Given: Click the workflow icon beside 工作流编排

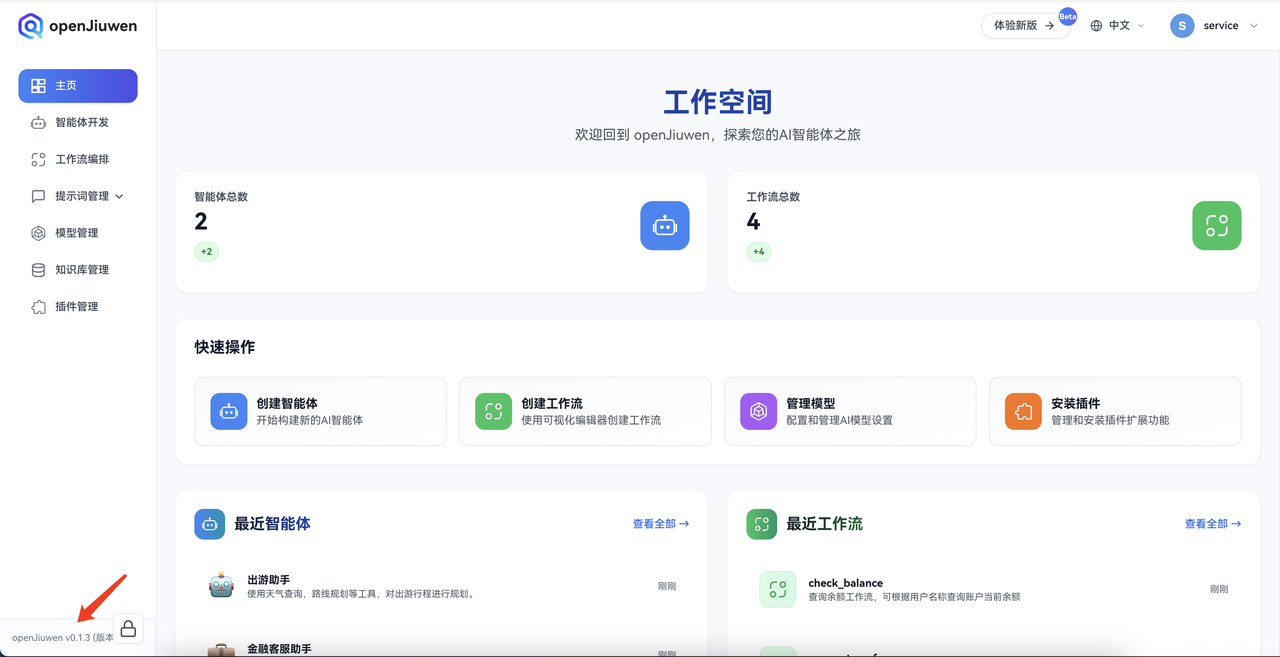Looking at the screenshot, I should 38,160.
